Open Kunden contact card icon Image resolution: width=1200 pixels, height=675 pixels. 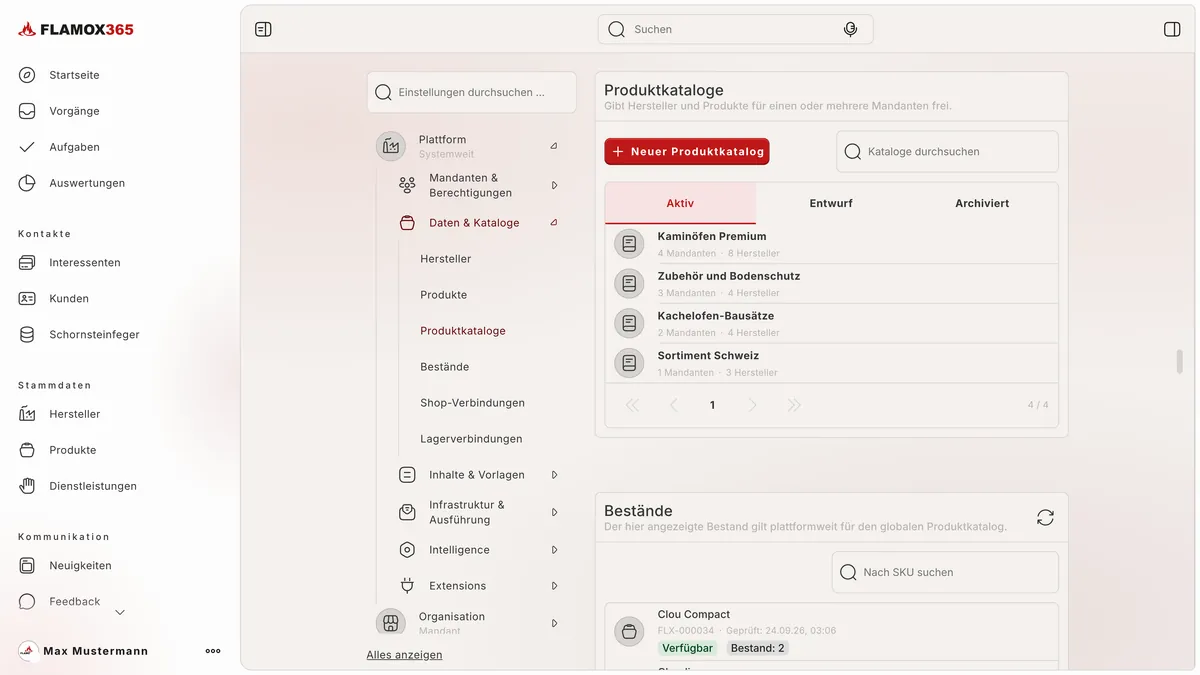coord(27,299)
